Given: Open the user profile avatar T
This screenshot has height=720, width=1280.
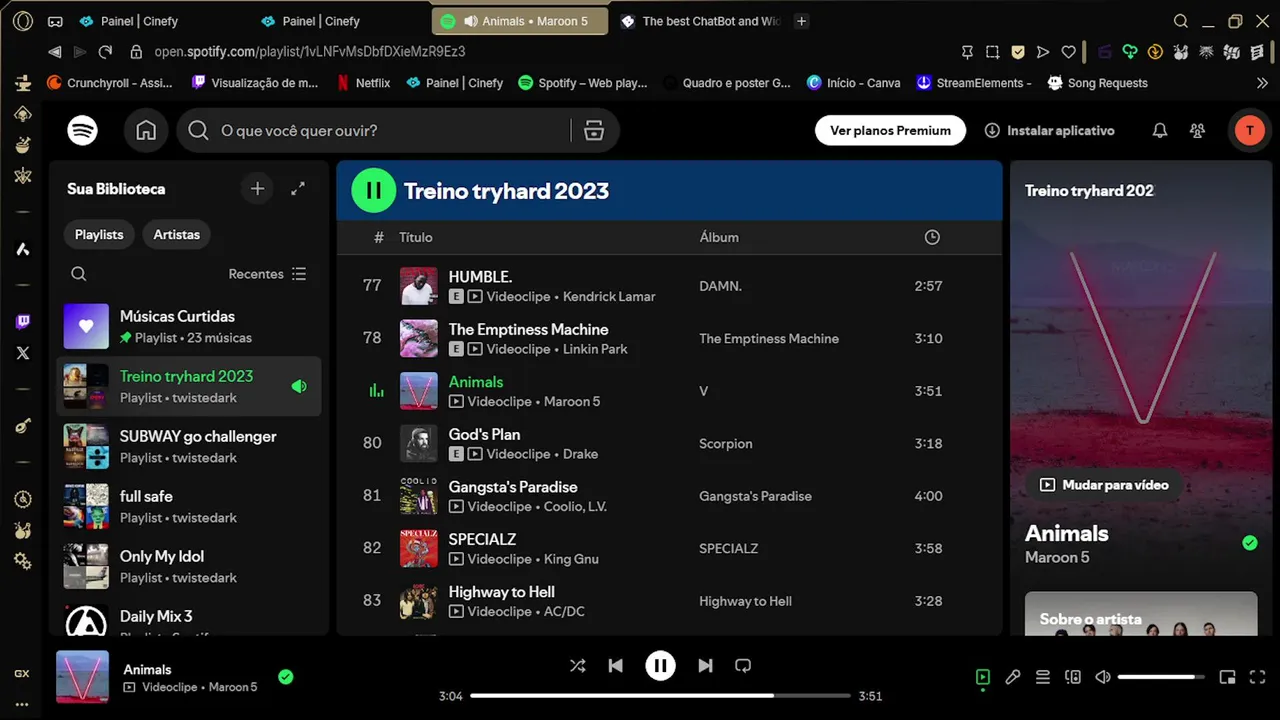Looking at the screenshot, I should (1248, 130).
